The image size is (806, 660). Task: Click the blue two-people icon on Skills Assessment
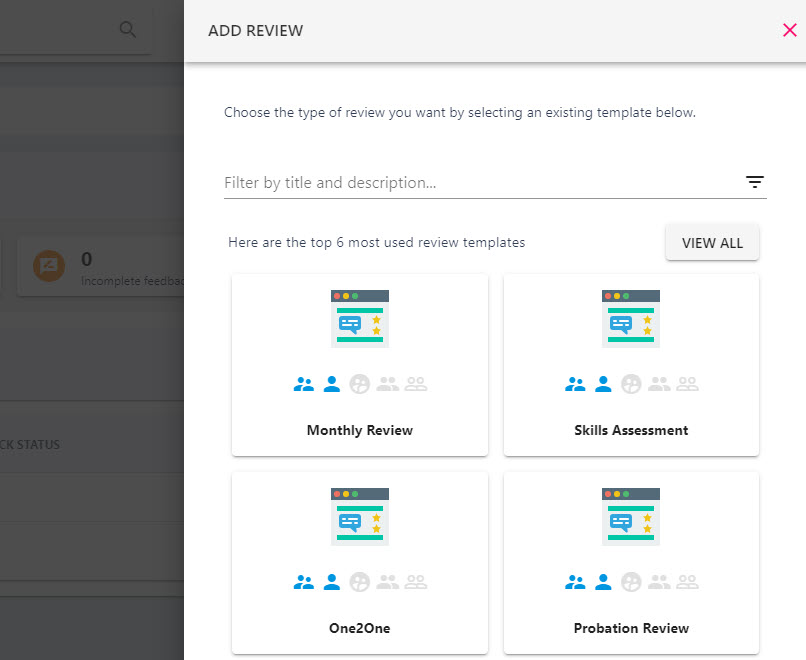click(575, 384)
